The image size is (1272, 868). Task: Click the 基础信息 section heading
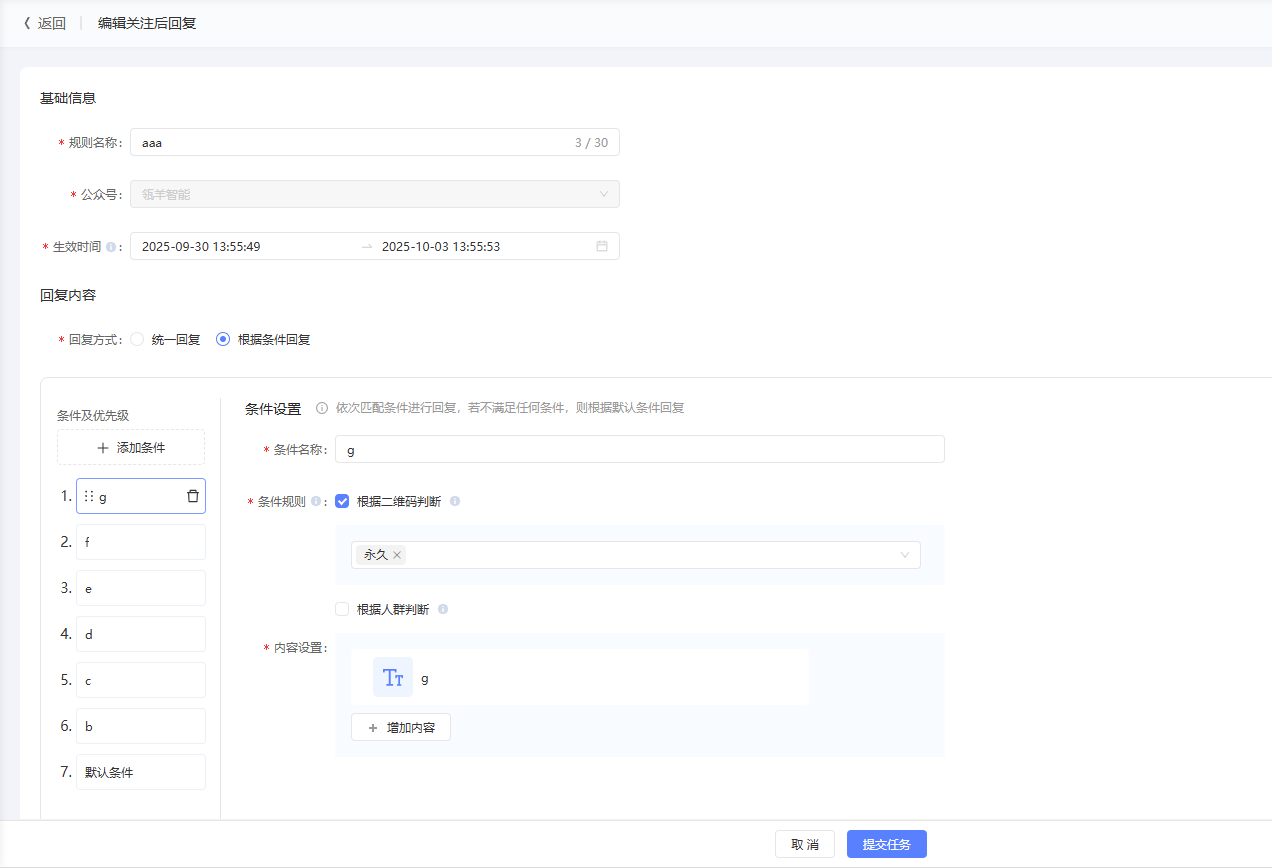68,98
